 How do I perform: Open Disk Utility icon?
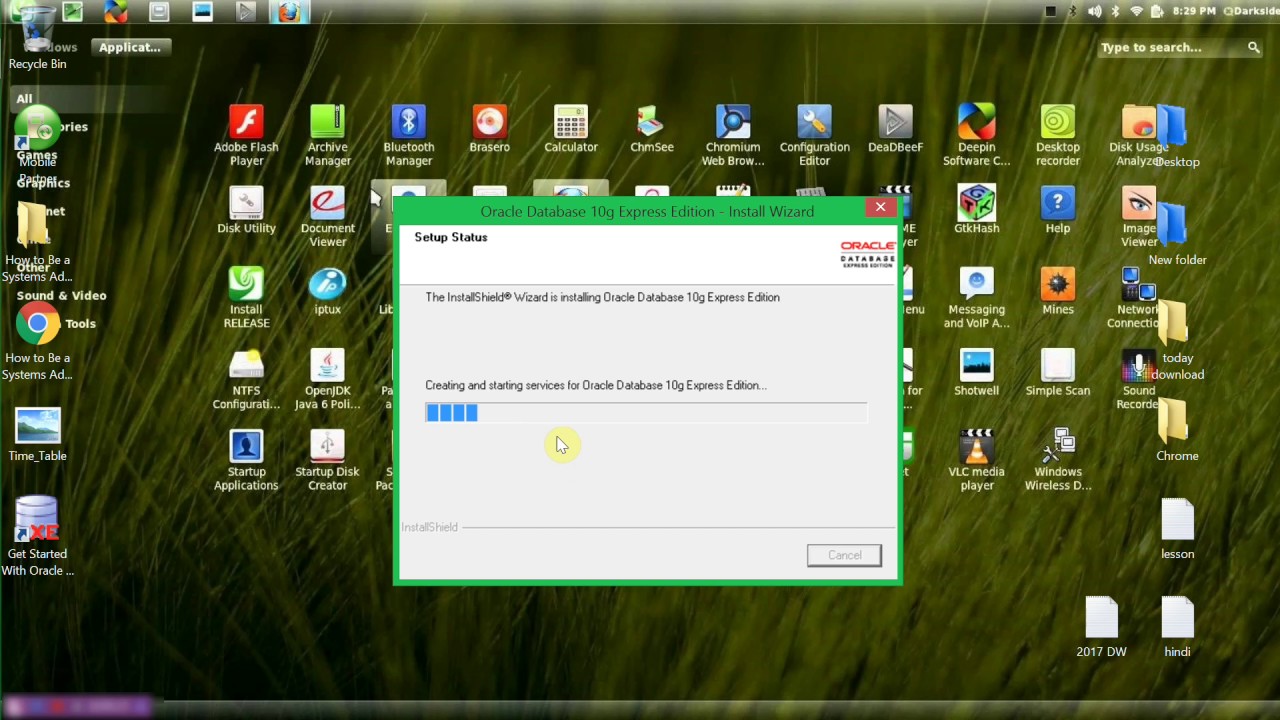[246, 203]
